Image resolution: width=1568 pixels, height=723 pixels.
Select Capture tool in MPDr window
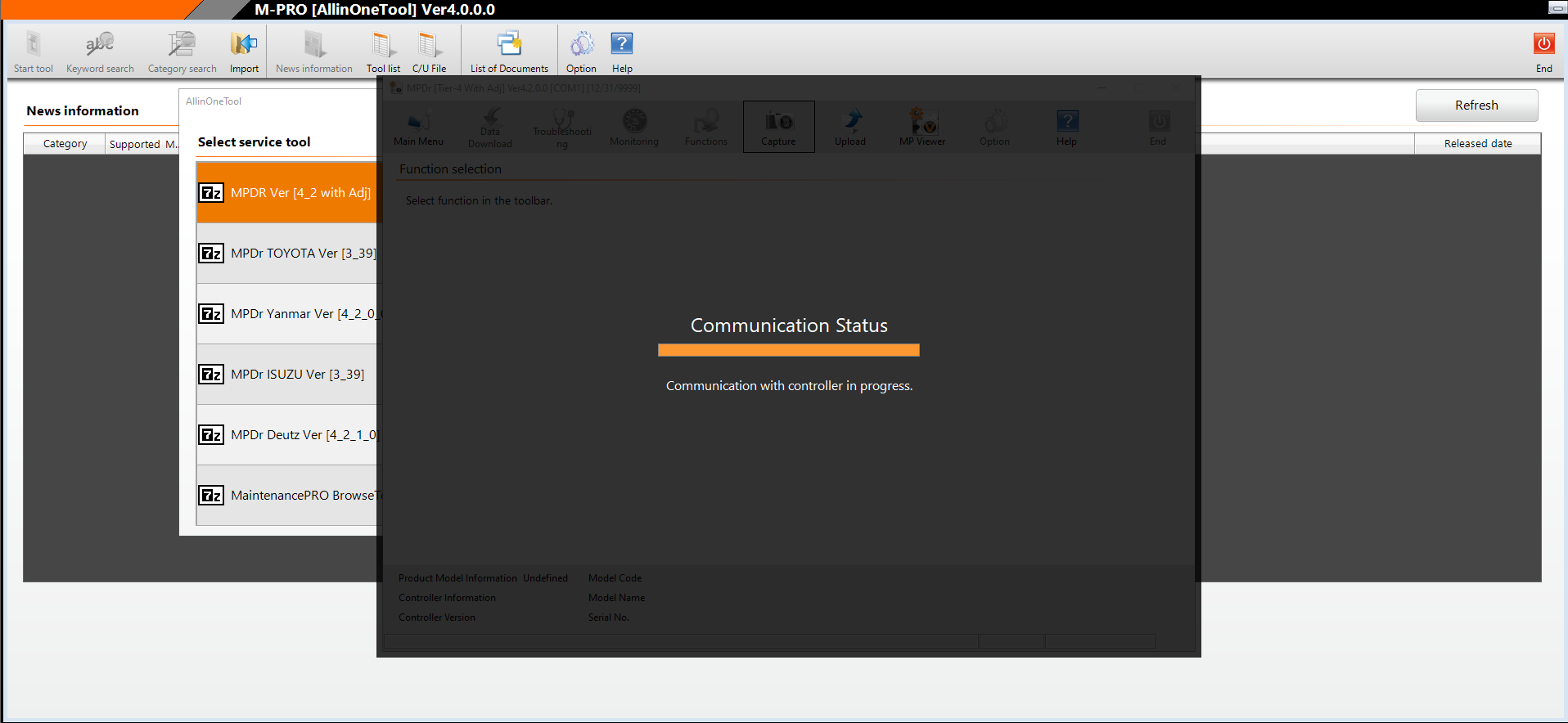pos(778,127)
